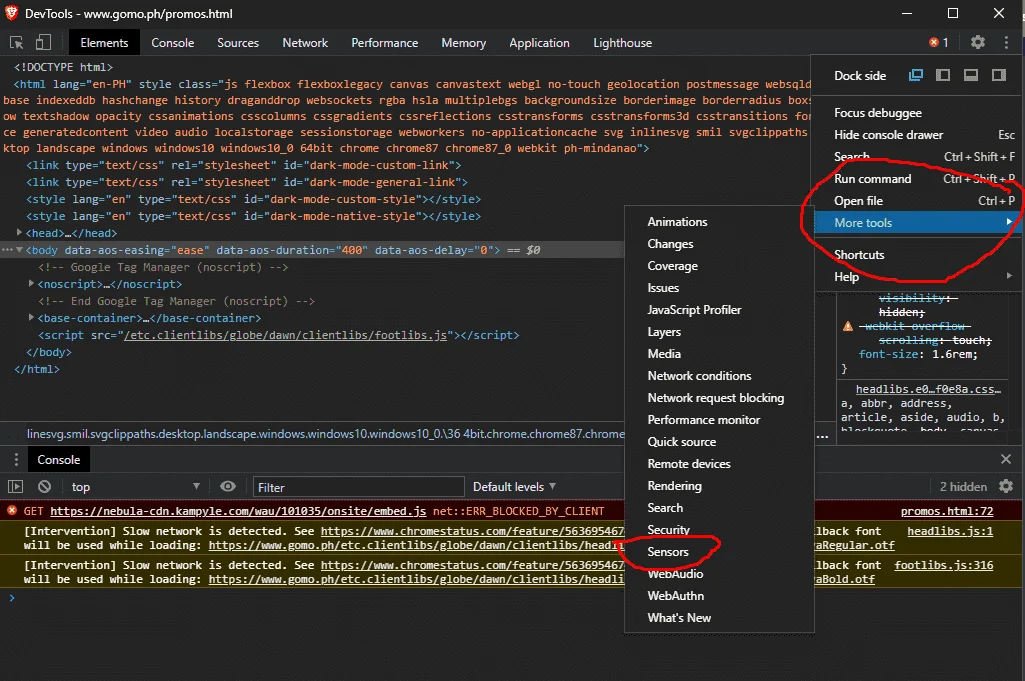Dock DevTools to the right side
The height and width of the screenshot is (681, 1025).
click(x=998, y=75)
